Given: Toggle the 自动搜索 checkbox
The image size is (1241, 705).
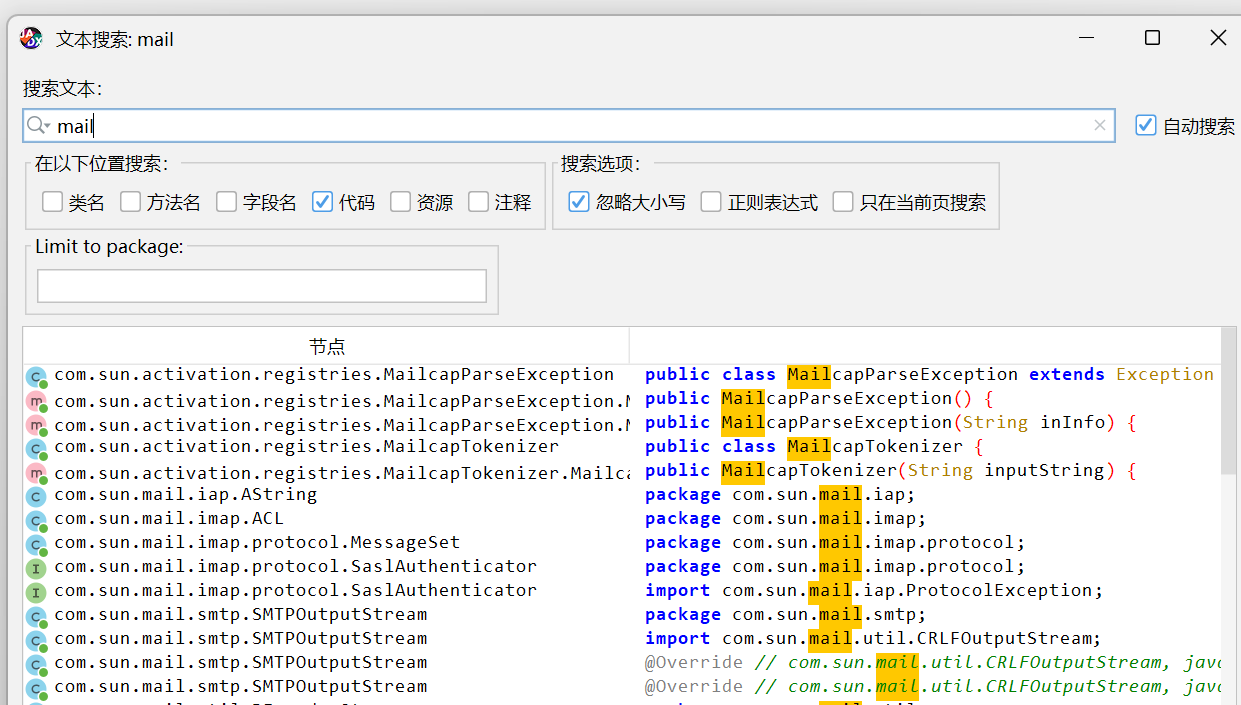Looking at the screenshot, I should tap(1146, 126).
